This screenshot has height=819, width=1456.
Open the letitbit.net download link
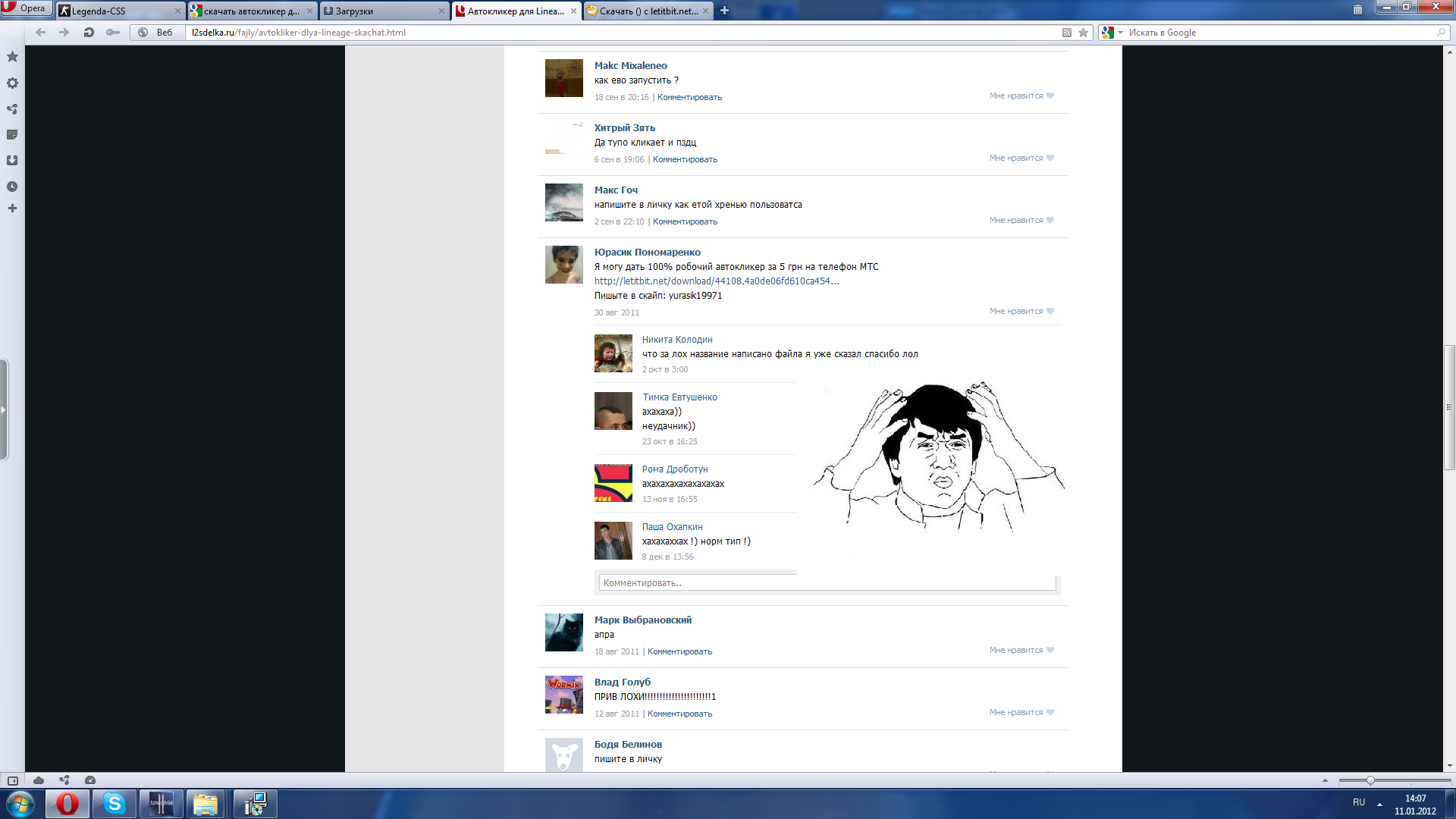click(x=716, y=281)
